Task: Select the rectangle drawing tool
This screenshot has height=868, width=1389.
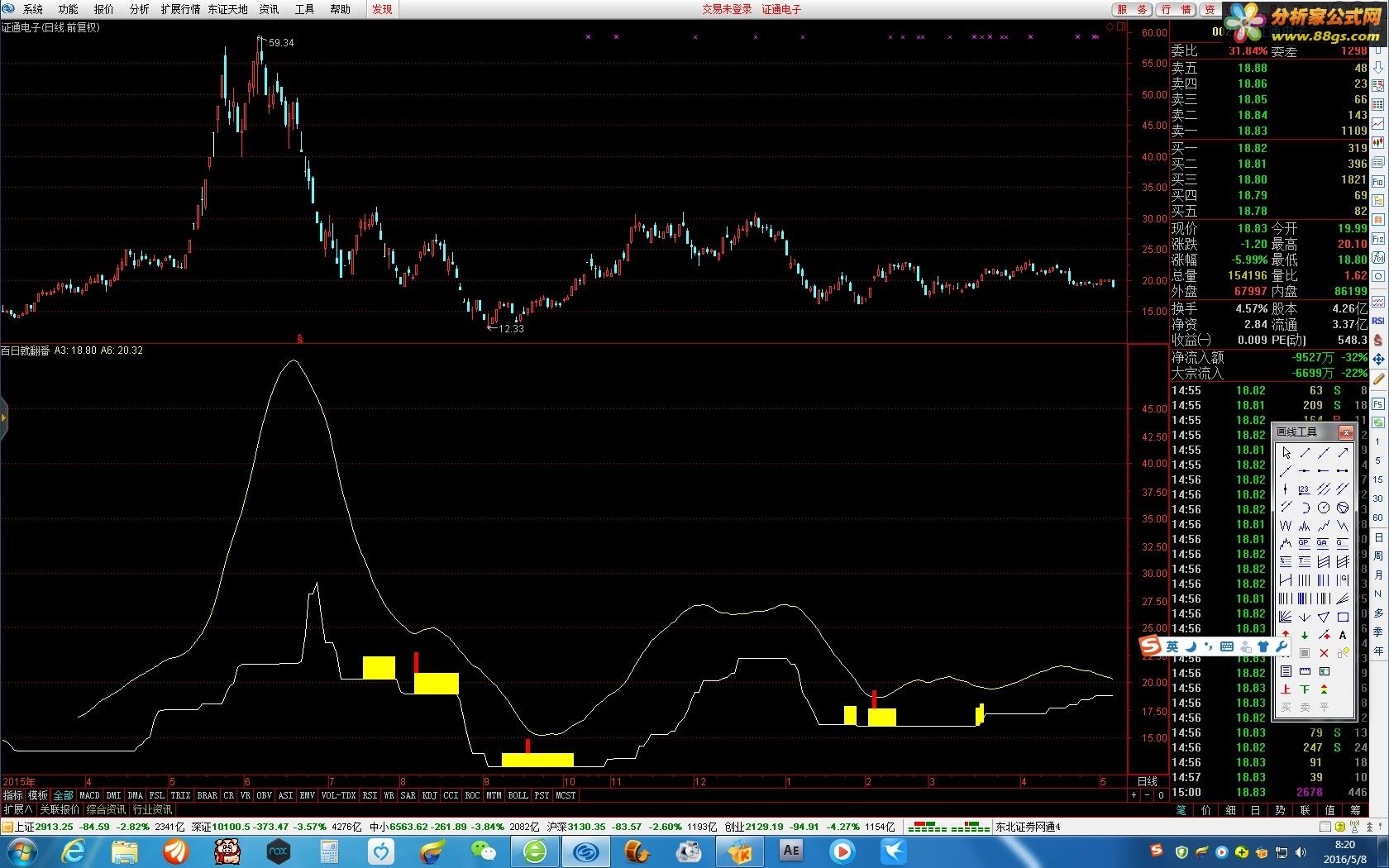Action: coord(1343,617)
